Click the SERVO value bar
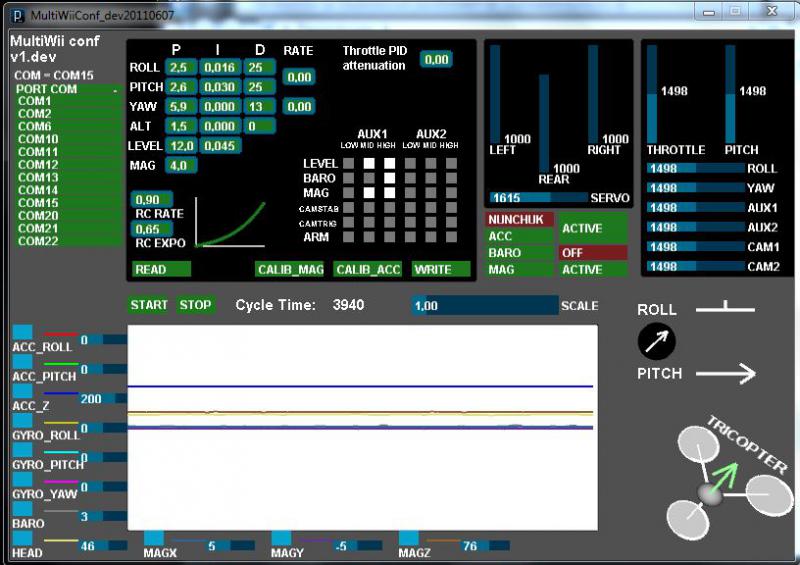 539,198
